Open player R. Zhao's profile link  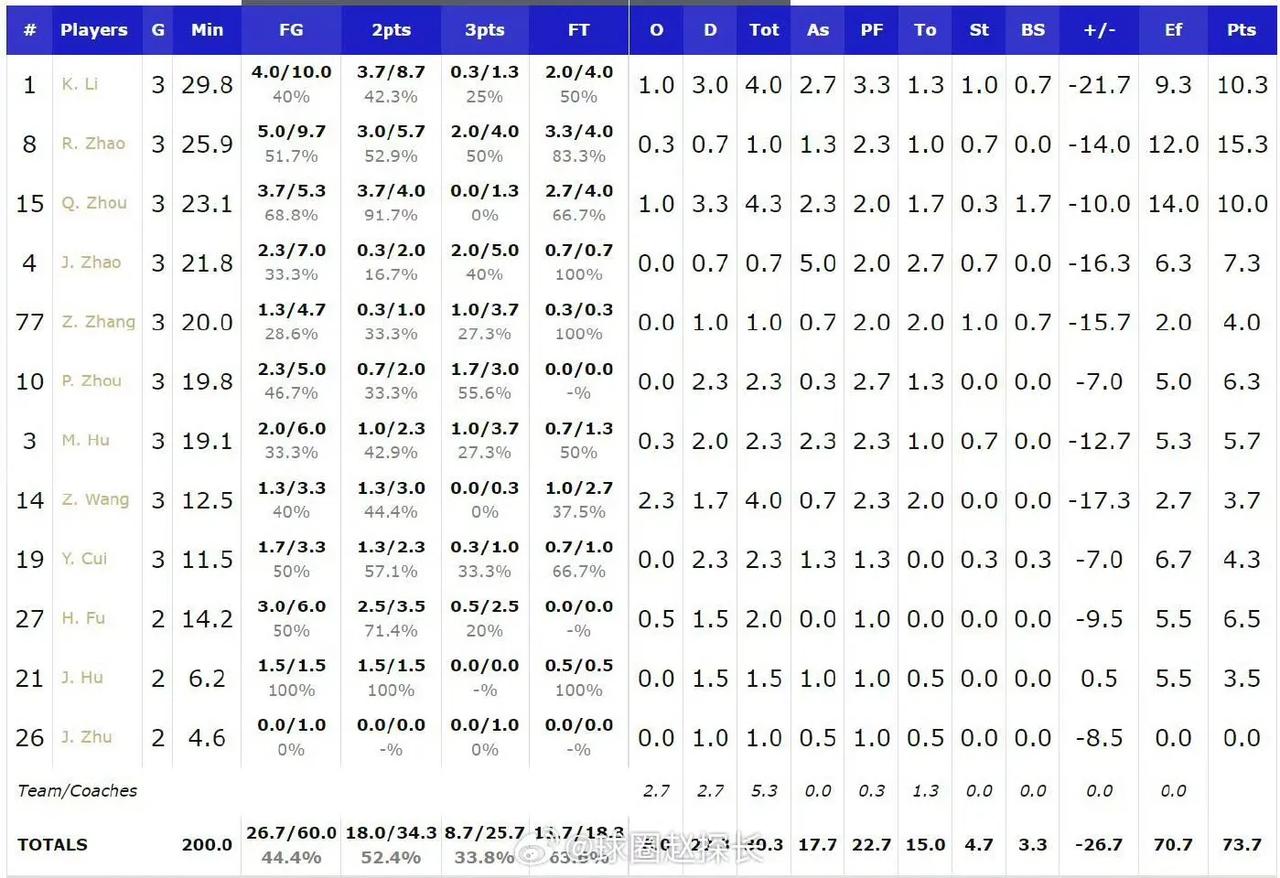93,143
